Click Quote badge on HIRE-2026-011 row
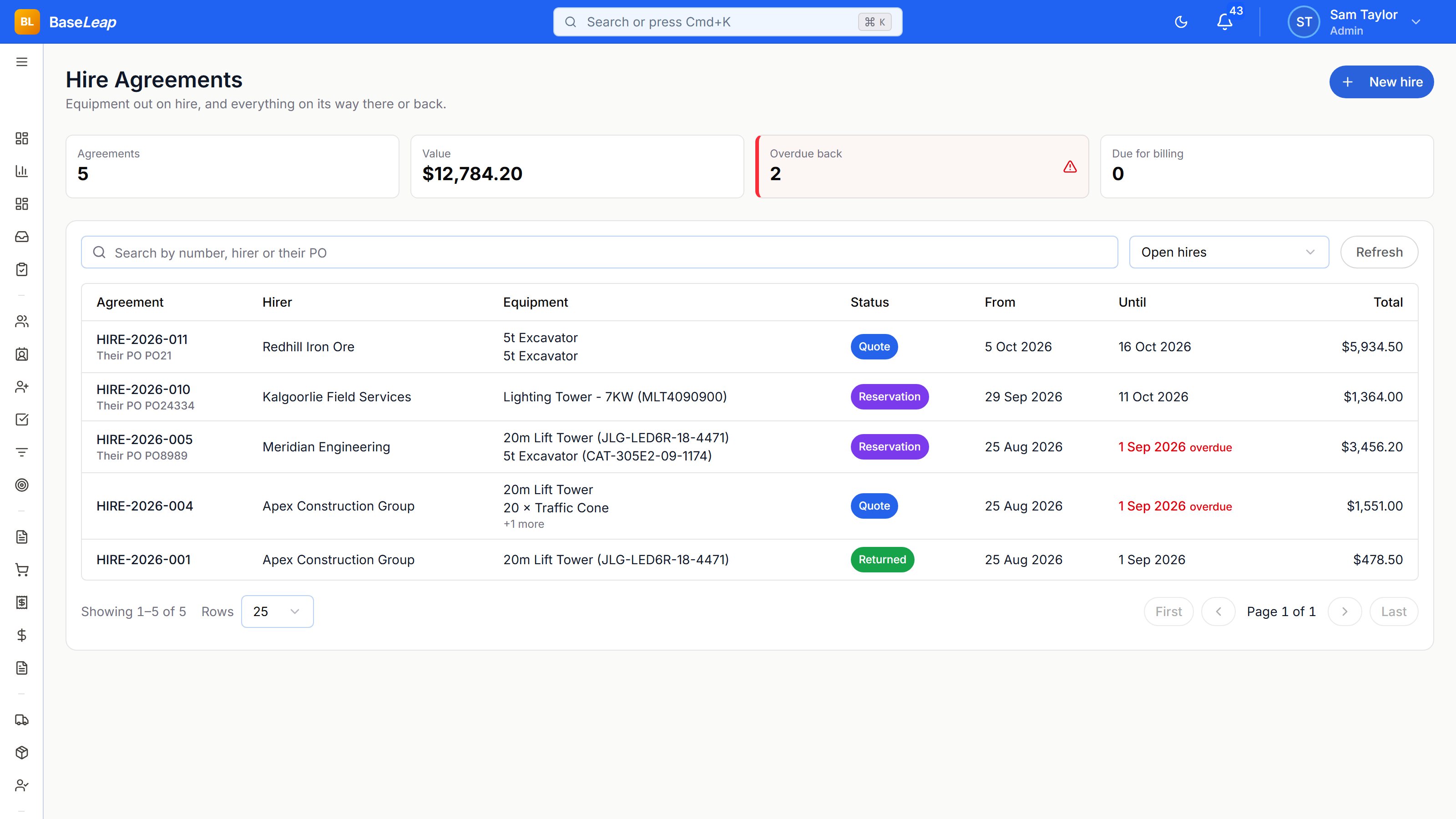This screenshot has height=819, width=1456. click(874, 346)
